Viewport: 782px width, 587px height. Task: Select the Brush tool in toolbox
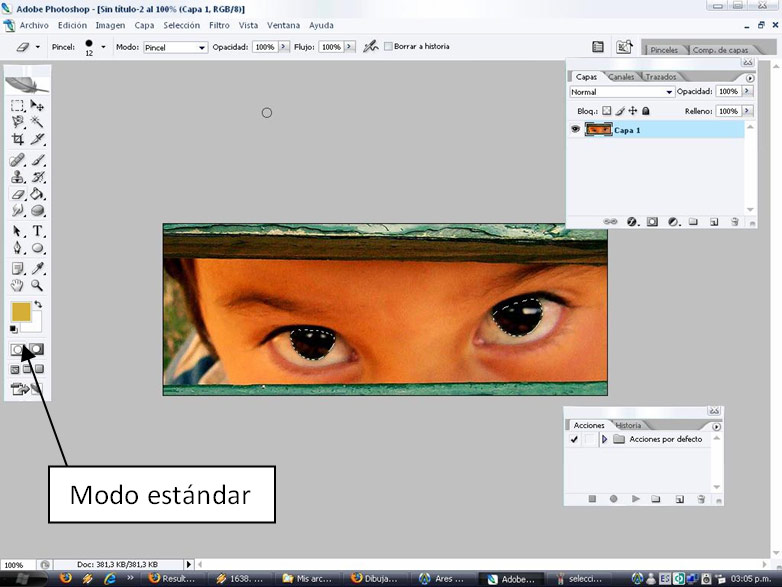tap(37, 160)
